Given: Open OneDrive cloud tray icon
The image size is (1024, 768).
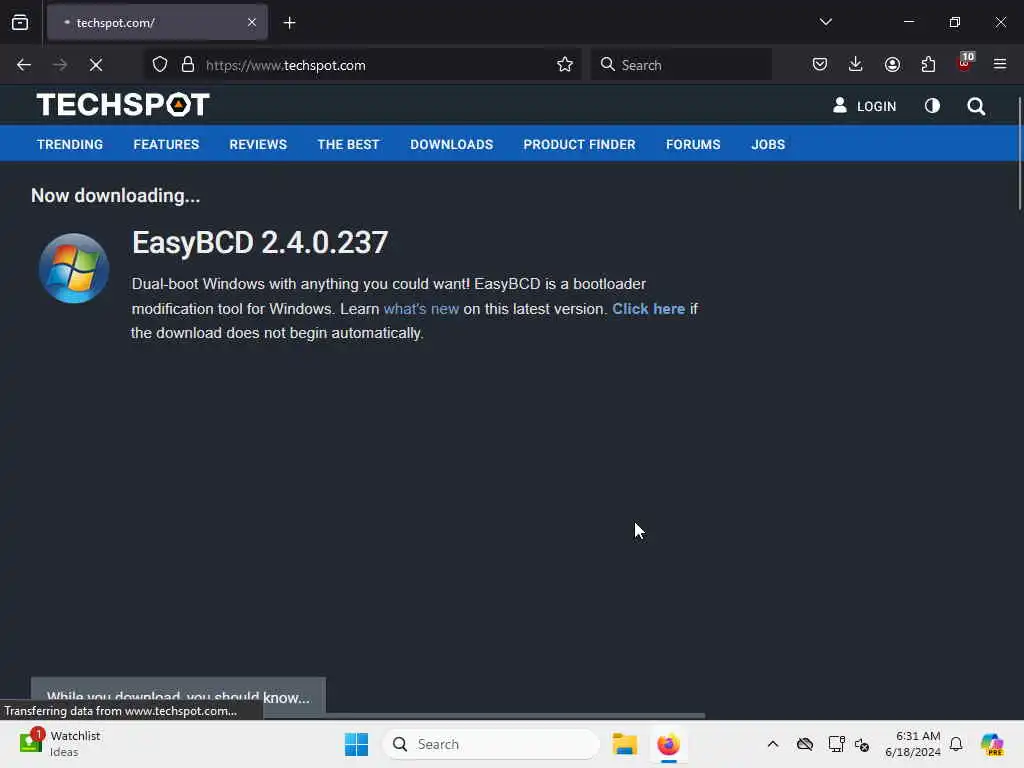Looking at the screenshot, I should coord(805,744).
